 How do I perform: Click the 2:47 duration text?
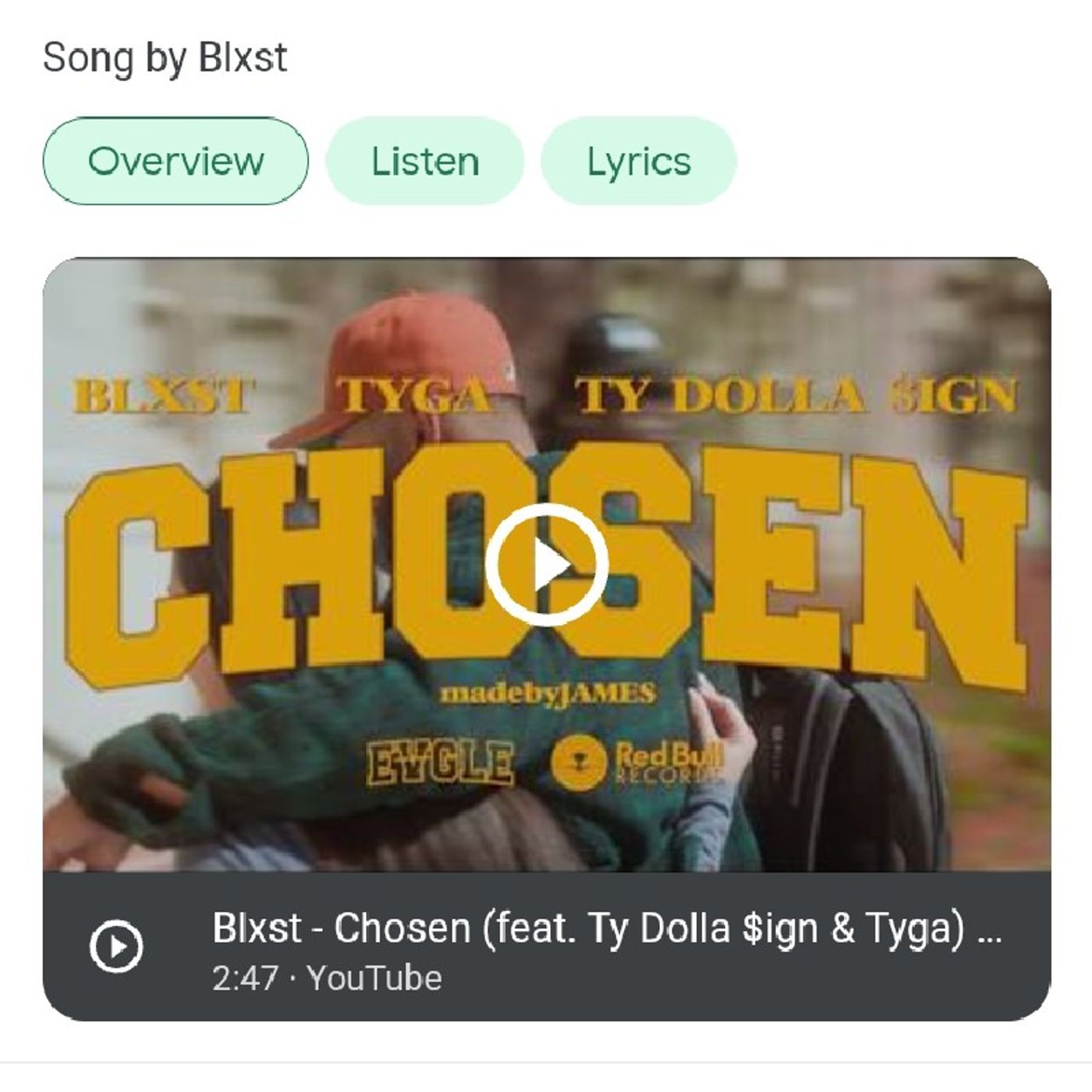click(x=245, y=978)
